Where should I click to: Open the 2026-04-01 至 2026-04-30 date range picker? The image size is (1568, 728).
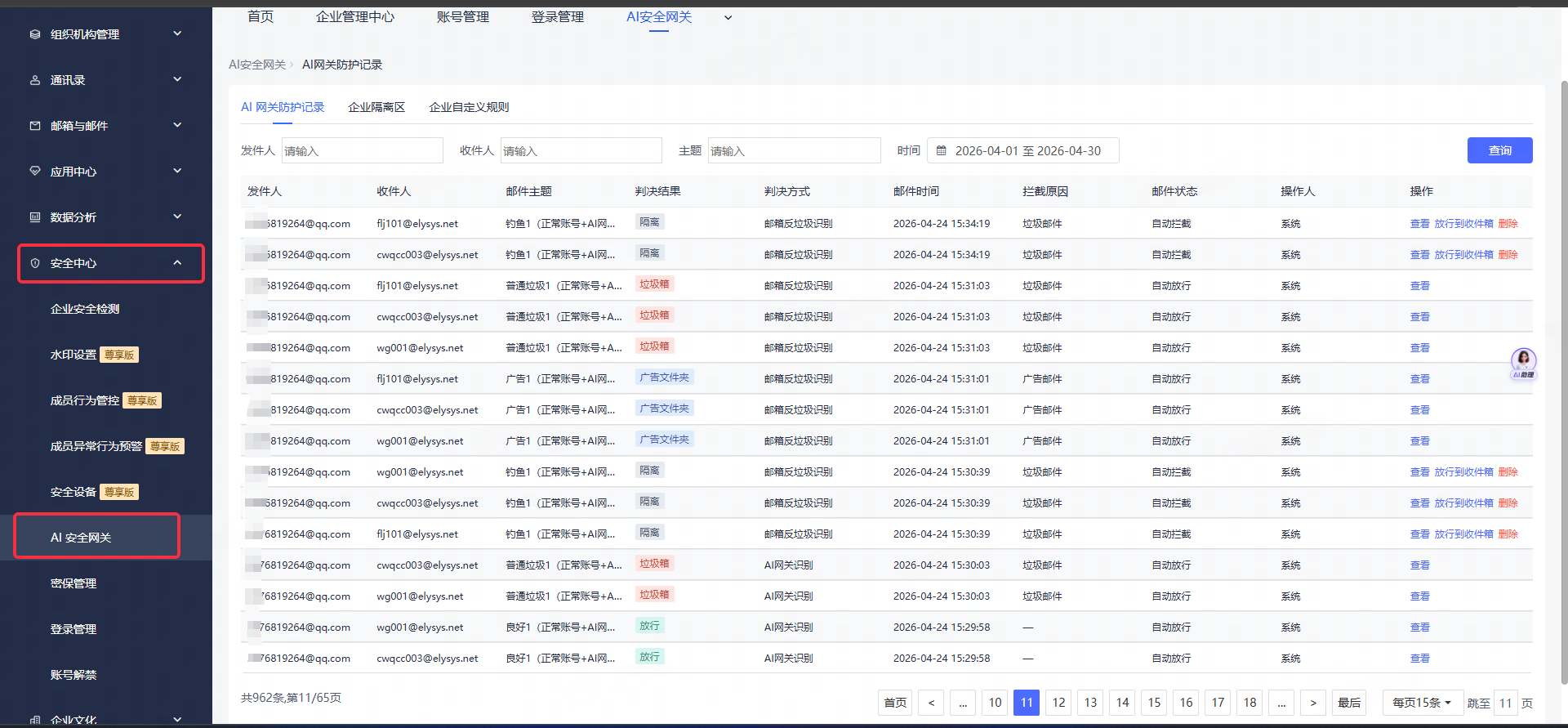click(x=1023, y=150)
